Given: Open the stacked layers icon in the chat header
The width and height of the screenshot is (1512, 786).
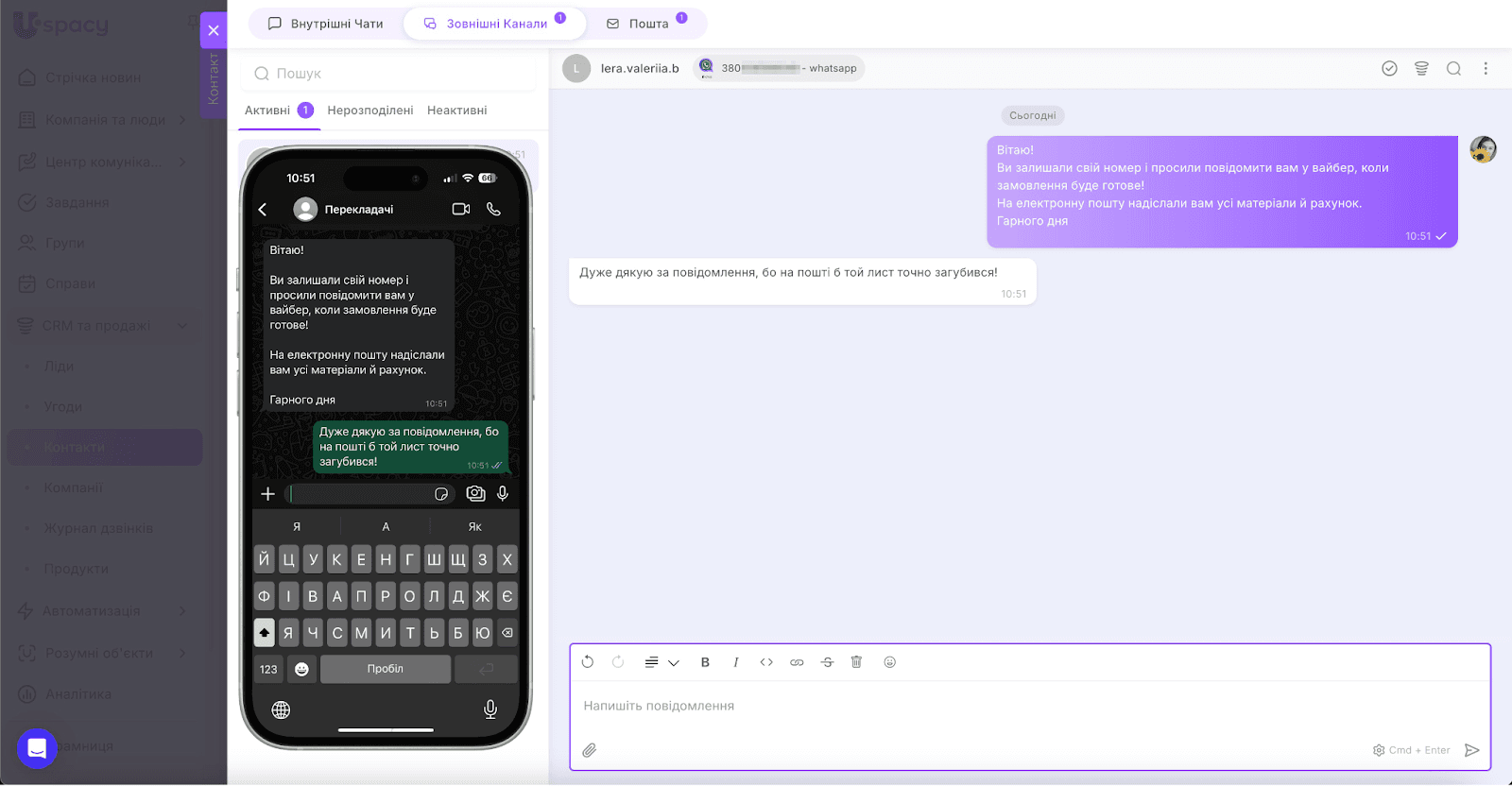Looking at the screenshot, I should pyautogui.click(x=1421, y=68).
